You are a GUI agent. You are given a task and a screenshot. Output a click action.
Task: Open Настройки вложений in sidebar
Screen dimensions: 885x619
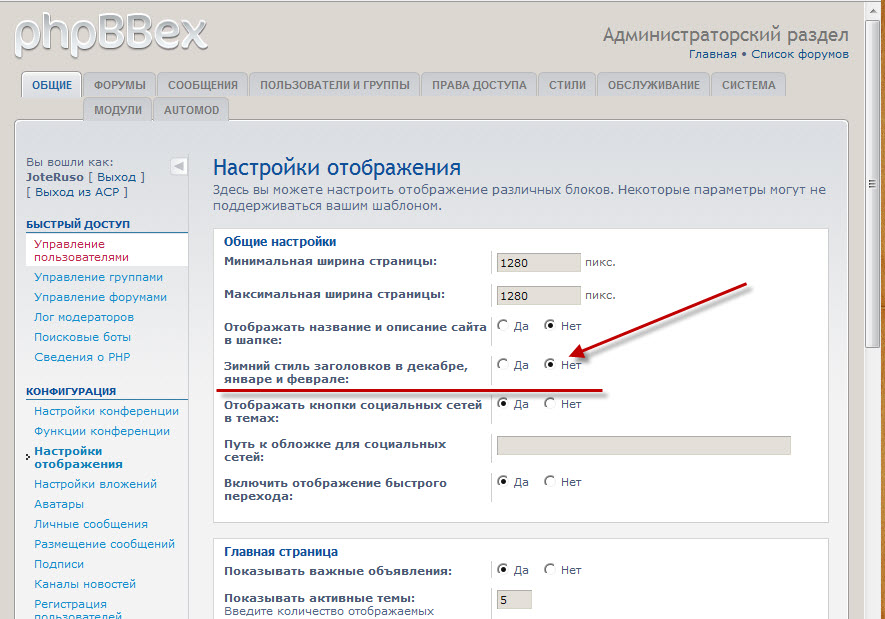click(95, 484)
